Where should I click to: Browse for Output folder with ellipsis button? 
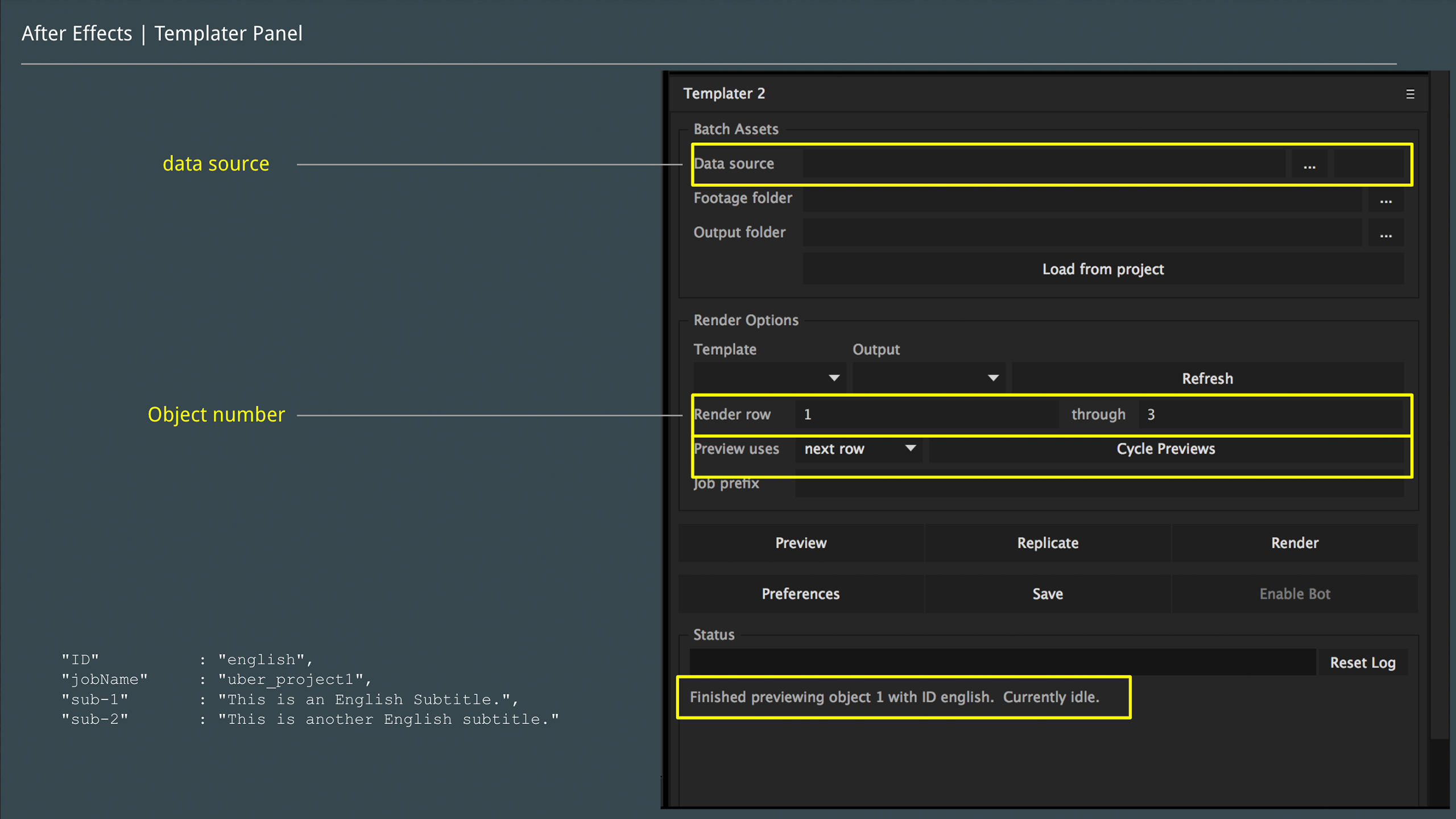point(1385,233)
